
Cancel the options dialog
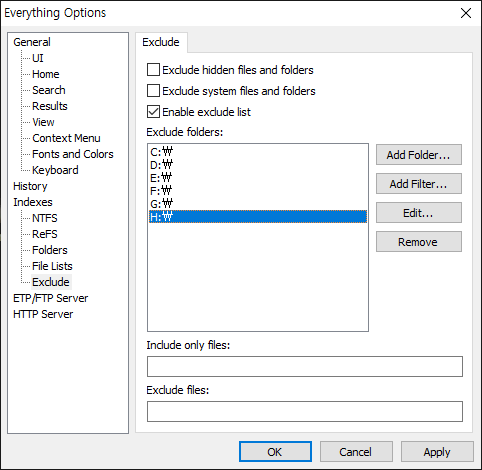click(x=356, y=452)
